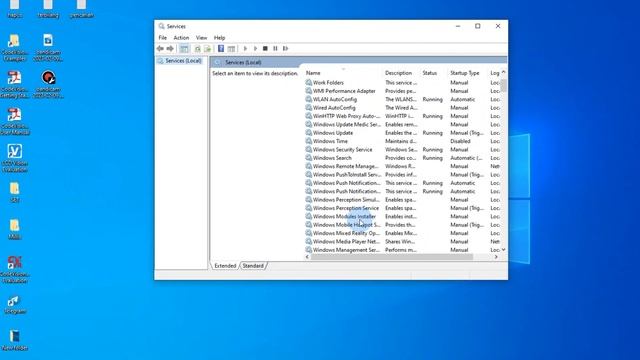
Task: Select the Windows Perception Simul... service
Action: pyautogui.click(x=346, y=200)
